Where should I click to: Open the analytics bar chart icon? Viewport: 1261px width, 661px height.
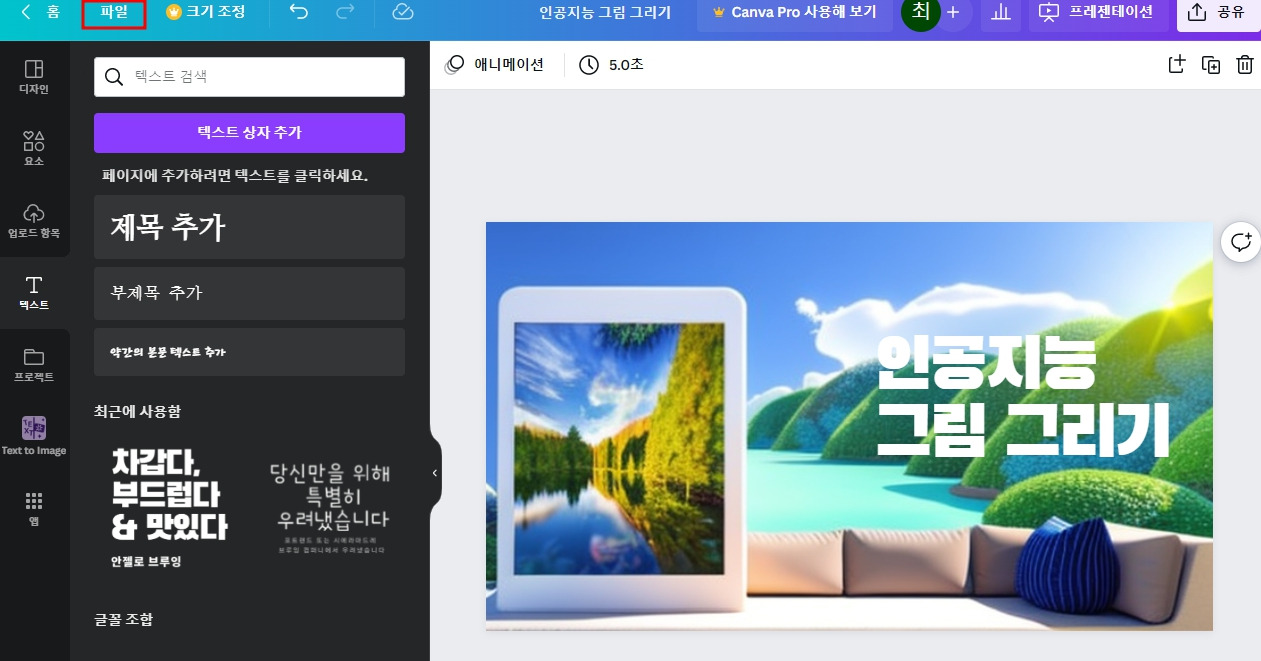click(x=1001, y=12)
